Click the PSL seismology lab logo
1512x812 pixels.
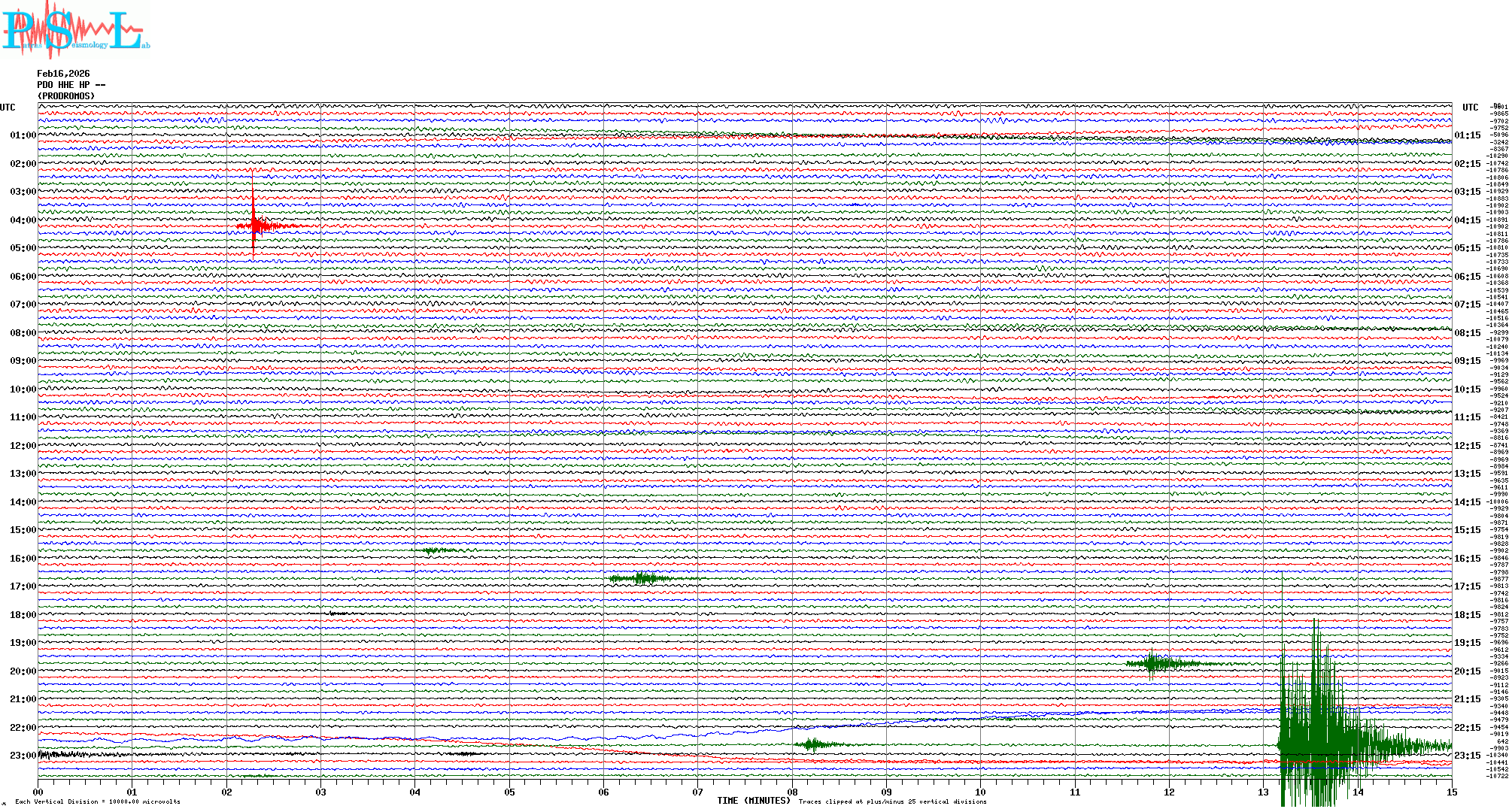coord(74,30)
